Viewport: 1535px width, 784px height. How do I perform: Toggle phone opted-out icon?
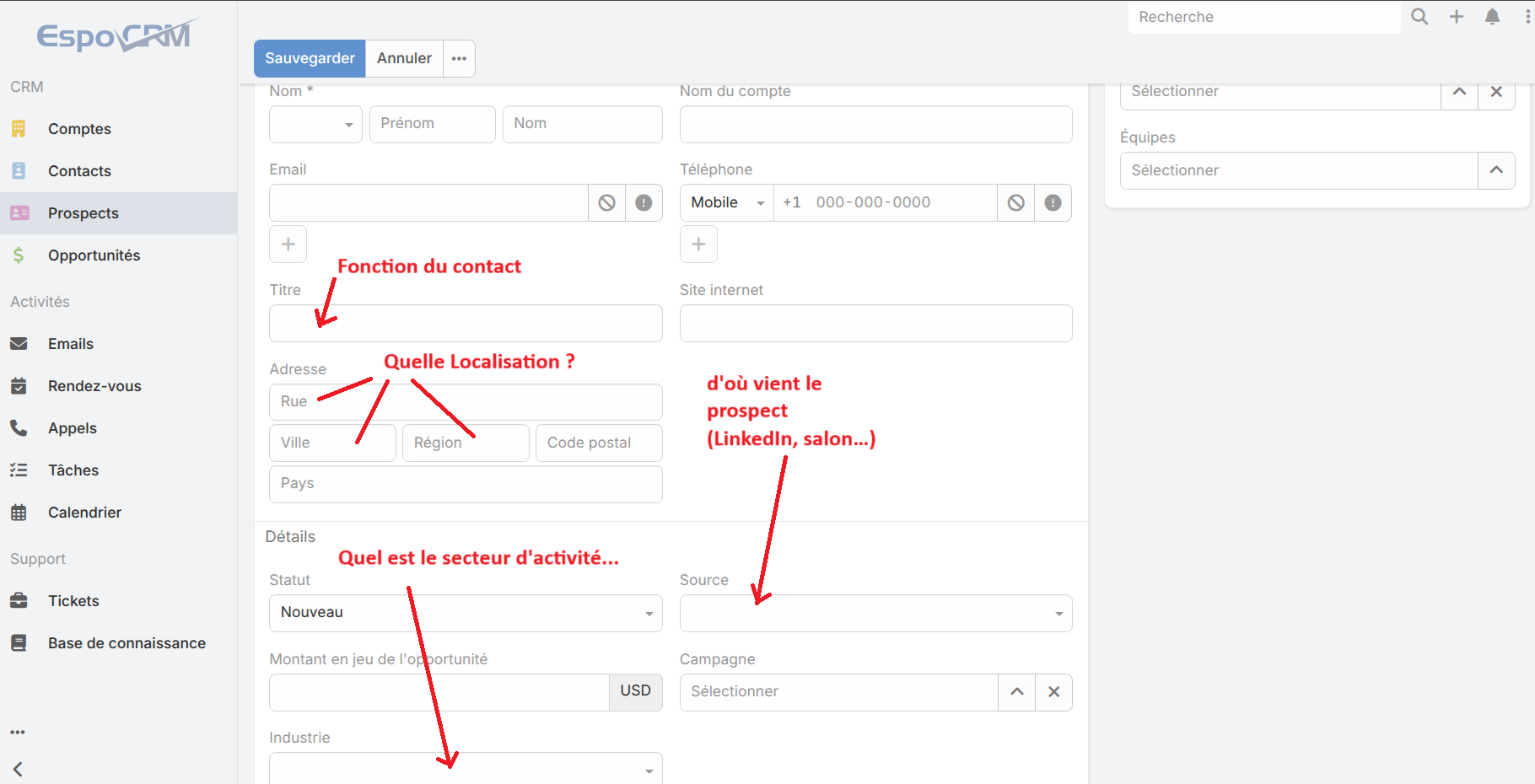tap(1015, 203)
